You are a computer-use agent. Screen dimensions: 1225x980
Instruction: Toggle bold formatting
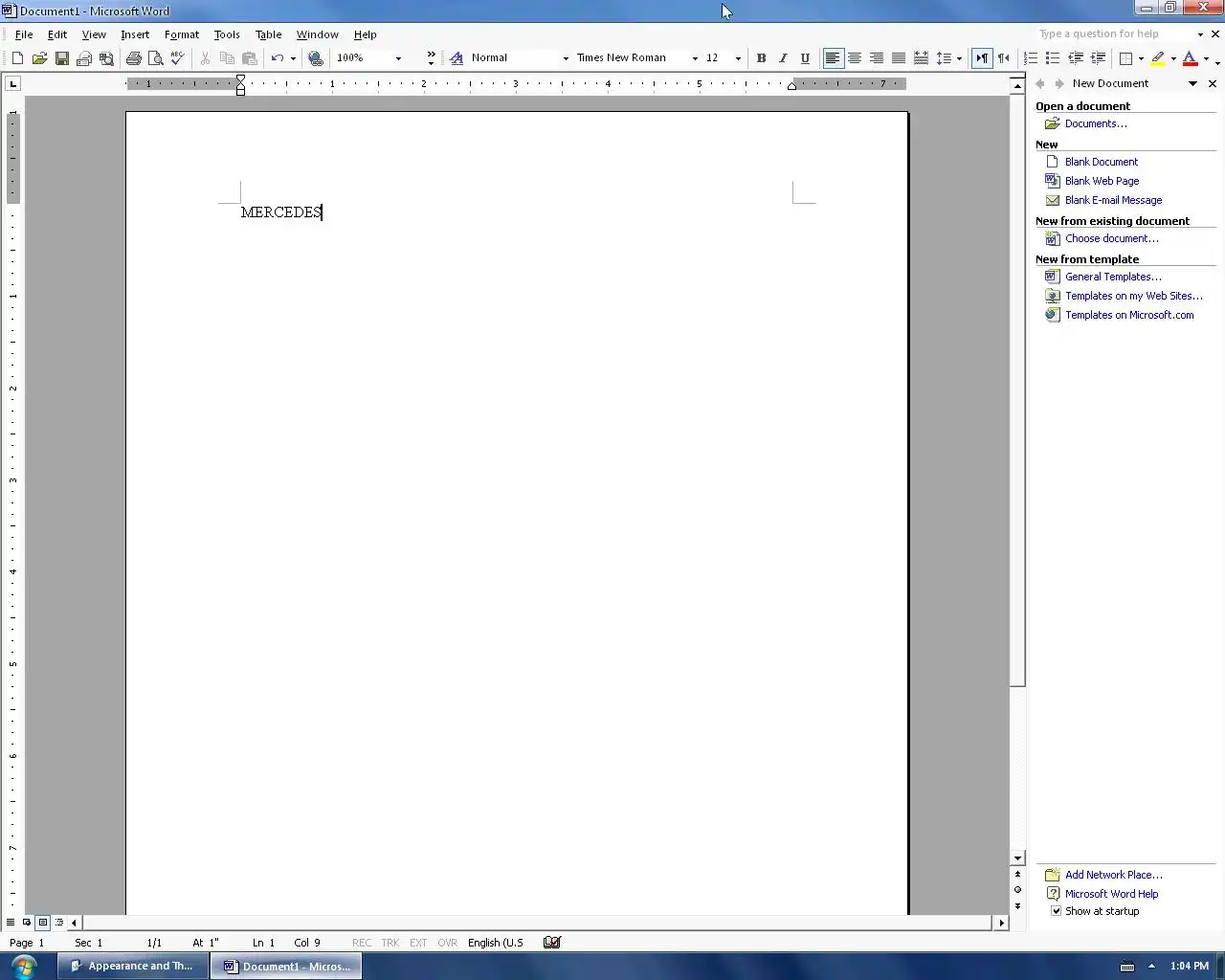[x=762, y=58]
